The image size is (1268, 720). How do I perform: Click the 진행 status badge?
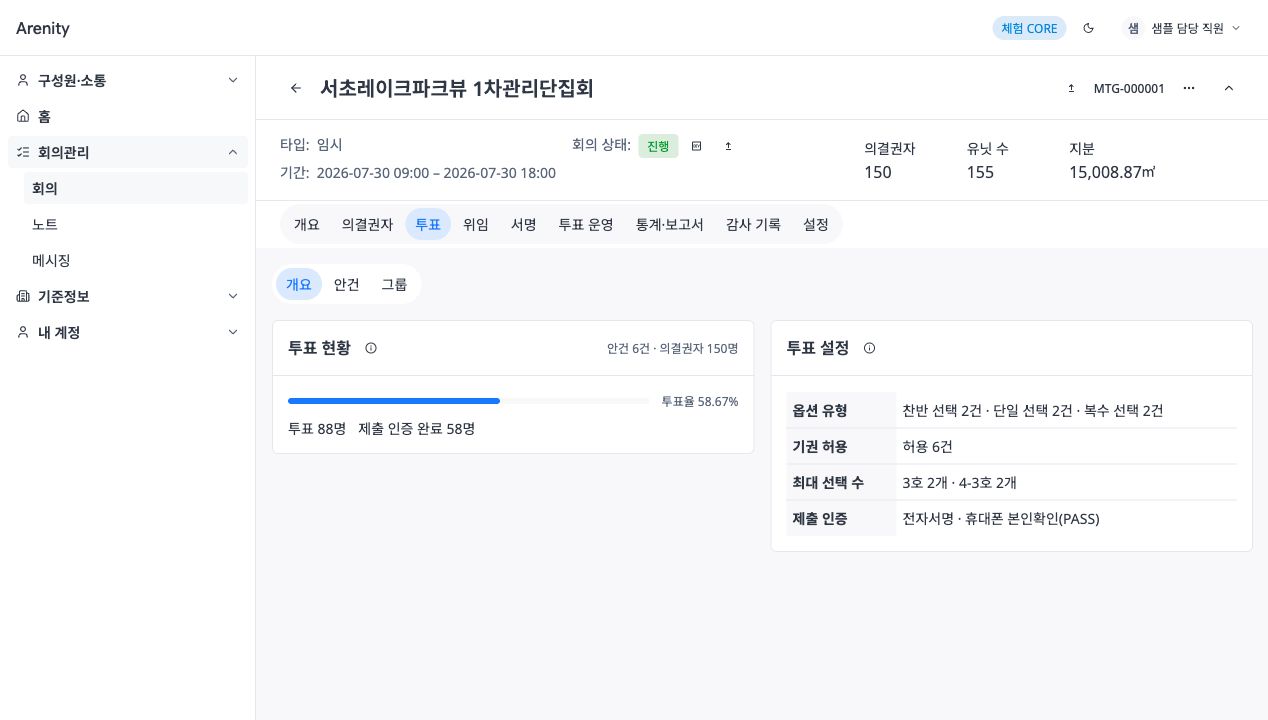pyautogui.click(x=658, y=146)
